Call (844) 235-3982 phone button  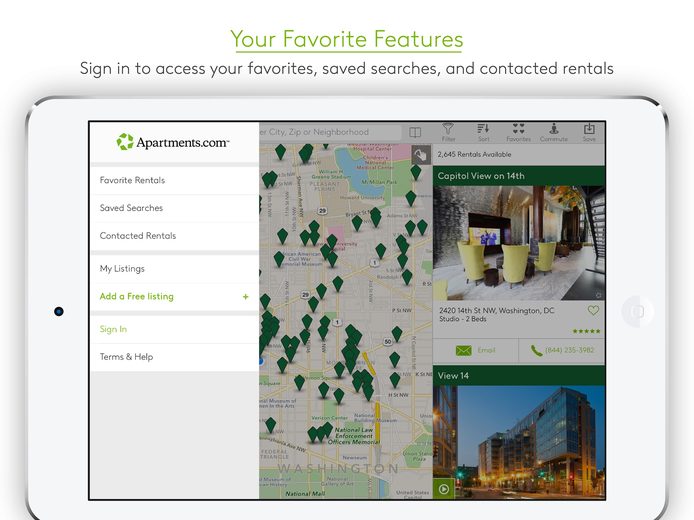point(562,351)
